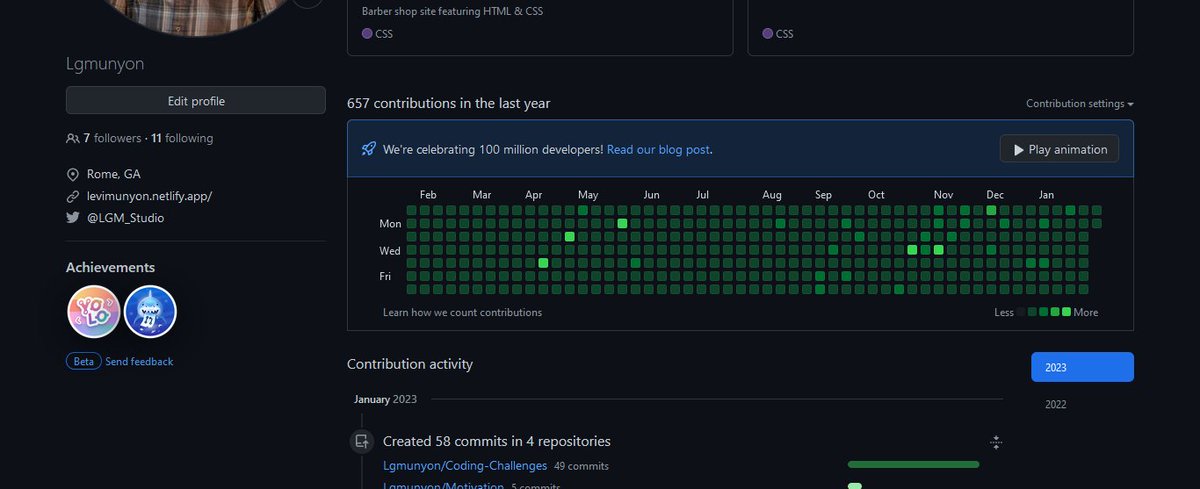Click the Send feedback link
Image resolution: width=1200 pixels, height=489 pixels.
click(139, 361)
